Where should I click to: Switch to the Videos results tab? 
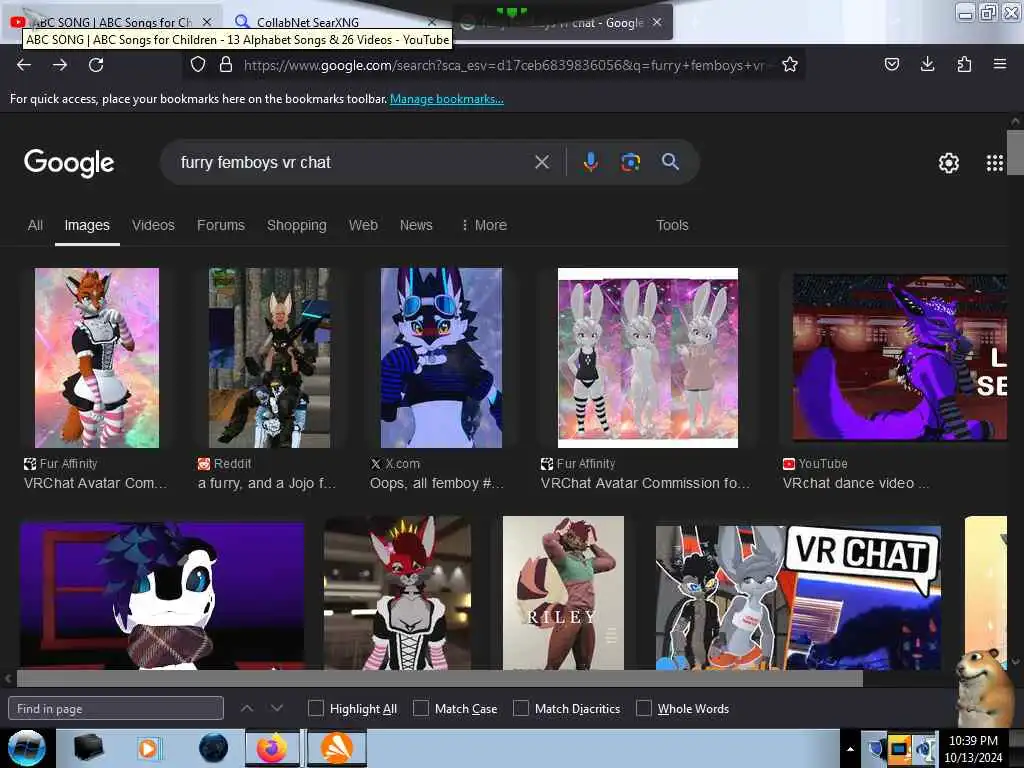pos(153,225)
